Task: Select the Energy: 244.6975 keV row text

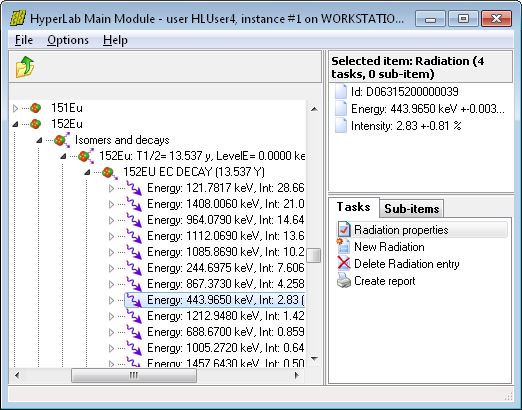Action: 226,268
